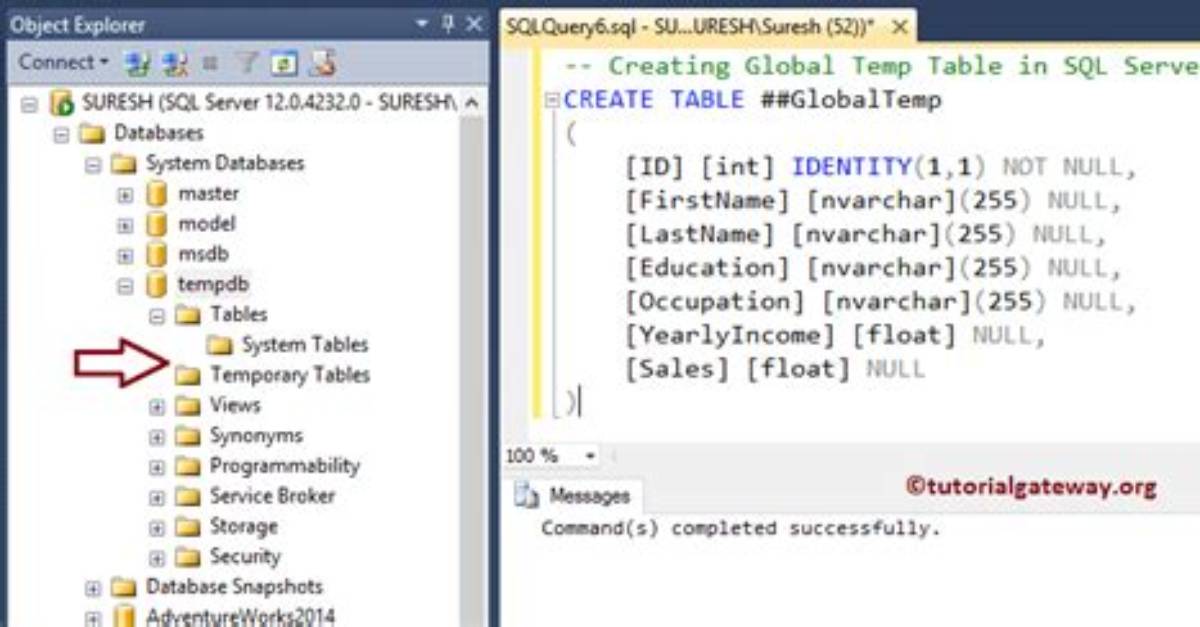Close the SQLQuery6.sql tab
1200x627 pixels.
tap(899, 27)
